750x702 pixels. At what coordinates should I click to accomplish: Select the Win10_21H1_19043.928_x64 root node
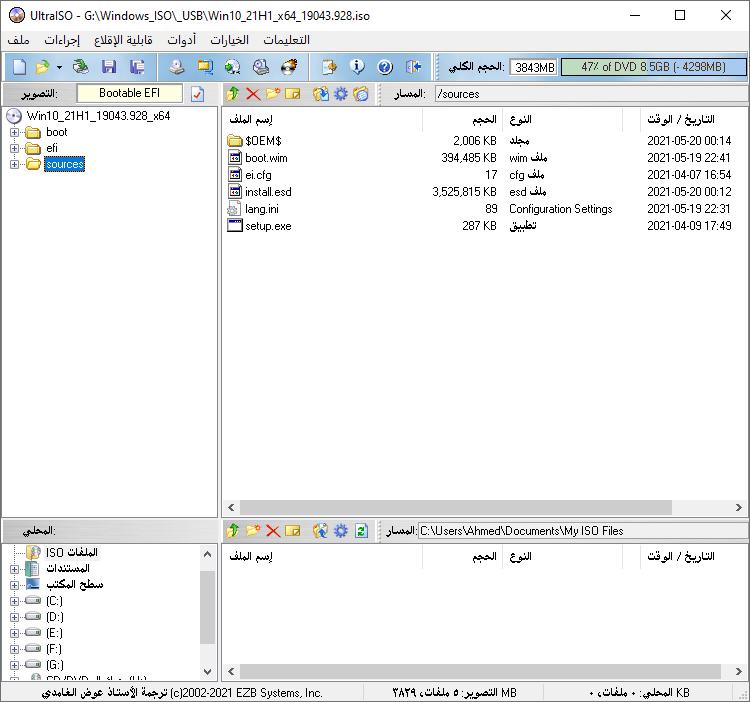pos(98,116)
